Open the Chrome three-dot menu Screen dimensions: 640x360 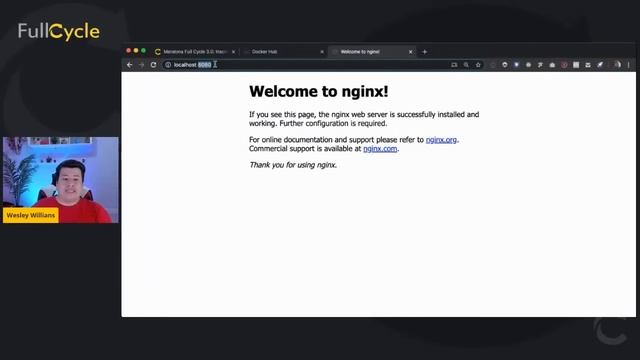click(629, 65)
